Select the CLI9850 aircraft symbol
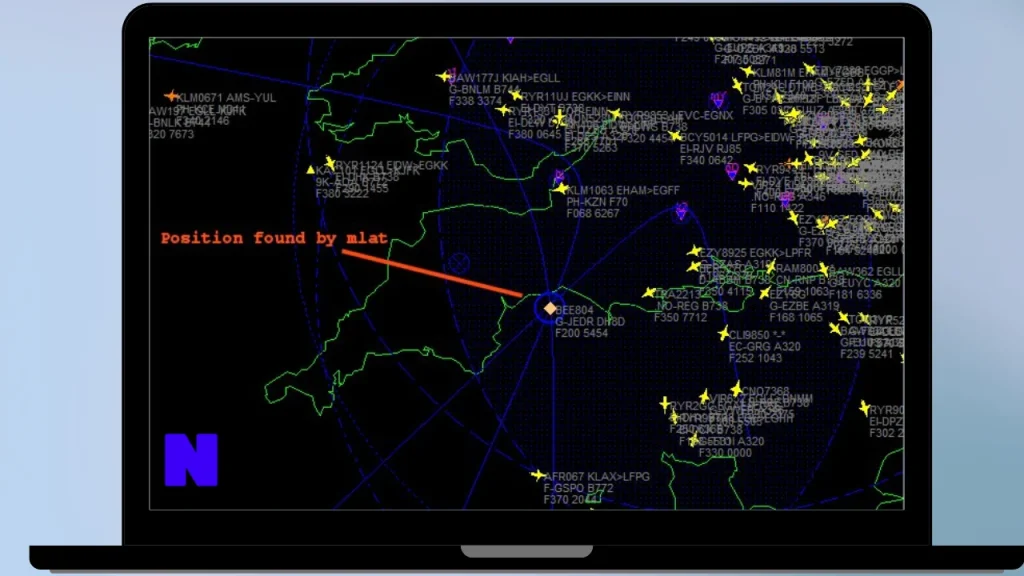1024x576 pixels. [x=723, y=334]
